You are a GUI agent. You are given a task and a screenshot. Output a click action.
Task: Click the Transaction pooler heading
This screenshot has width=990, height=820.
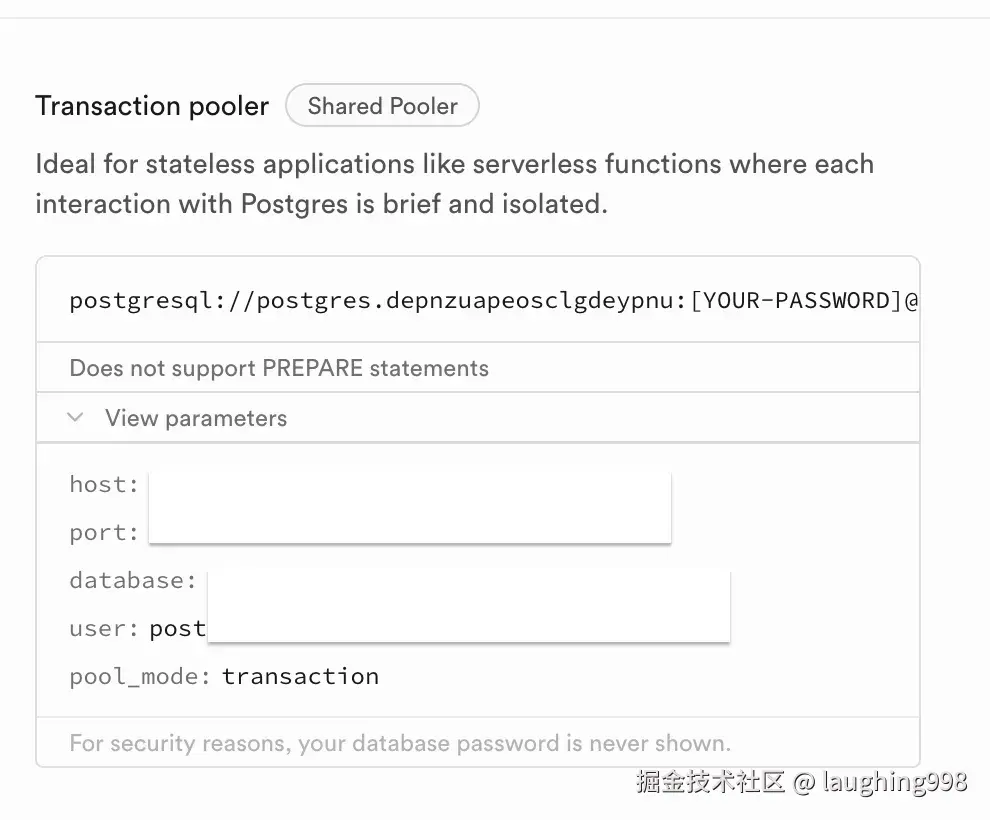(152, 106)
